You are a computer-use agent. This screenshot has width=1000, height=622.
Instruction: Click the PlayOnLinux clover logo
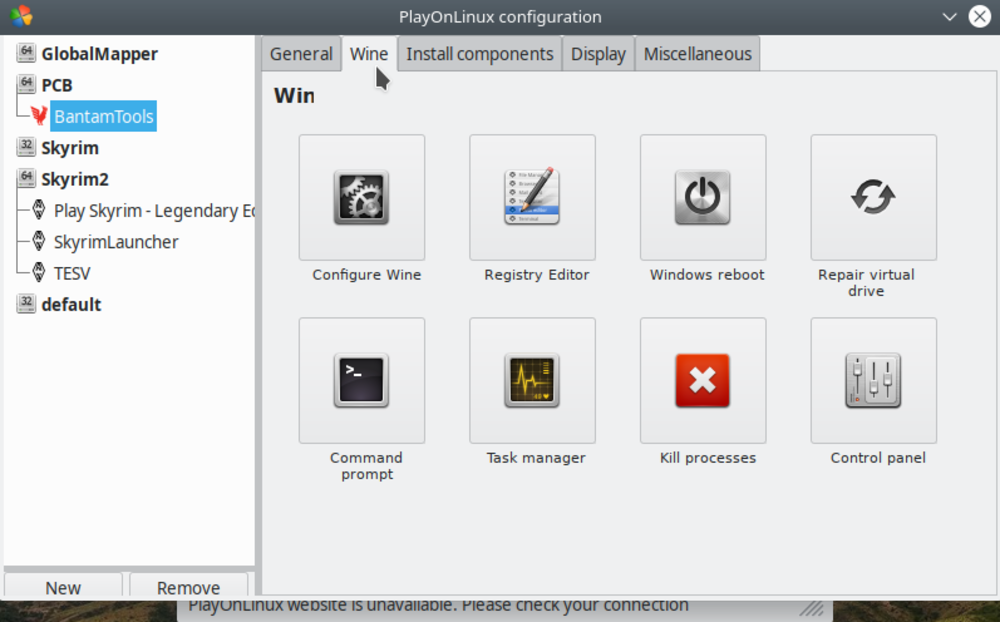pos(21,16)
